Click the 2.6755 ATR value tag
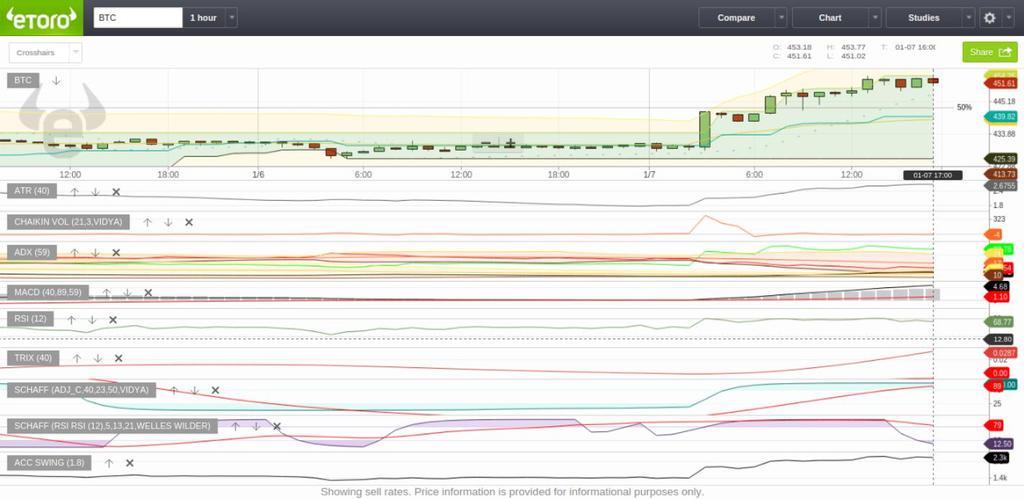1024x499 pixels. pyautogui.click(x=1000, y=185)
